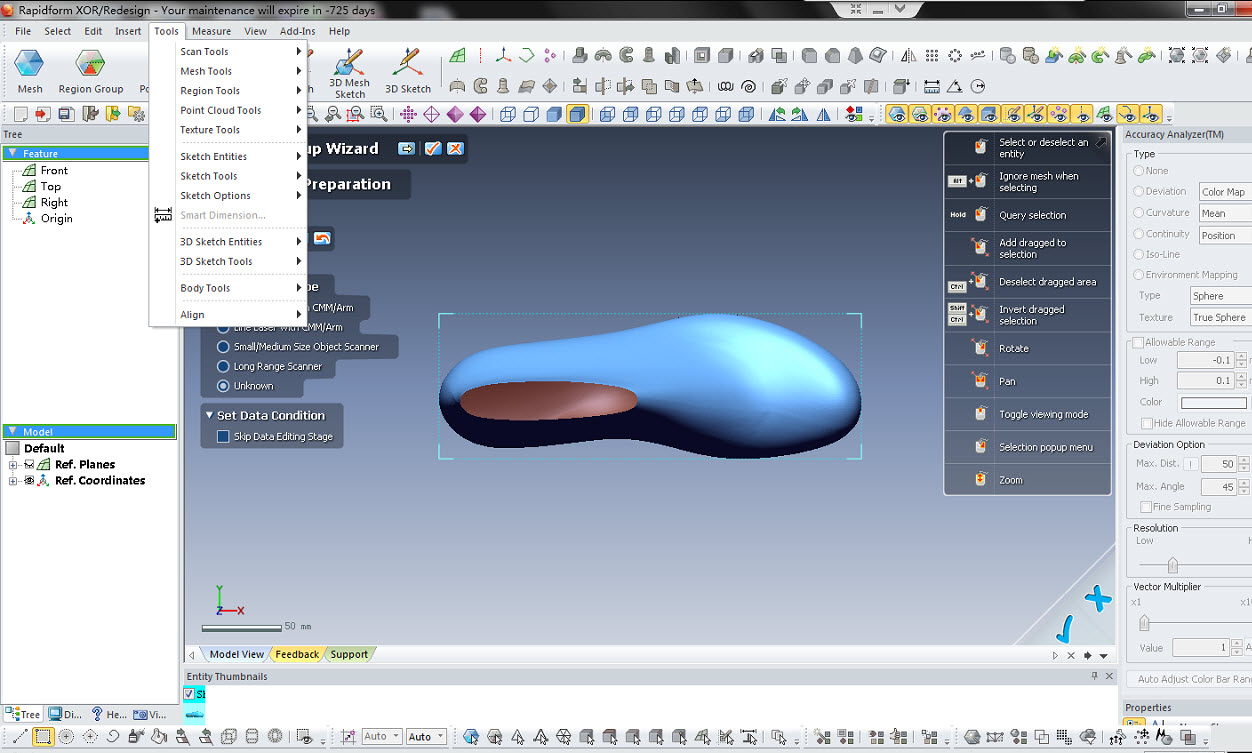Click the undo arrow icon in the wizard panel
The image size is (1252, 753).
pos(322,238)
